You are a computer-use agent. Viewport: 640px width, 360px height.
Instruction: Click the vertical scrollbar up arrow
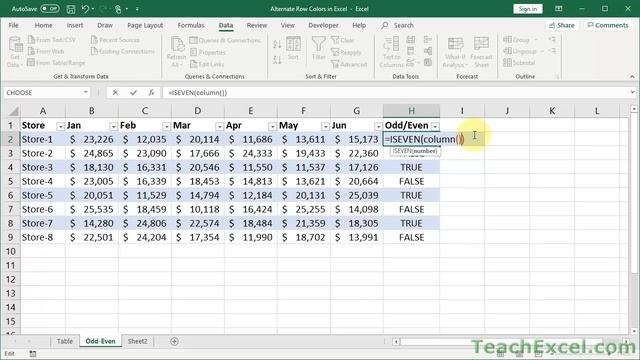pyautogui.click(x=634, y=109)
